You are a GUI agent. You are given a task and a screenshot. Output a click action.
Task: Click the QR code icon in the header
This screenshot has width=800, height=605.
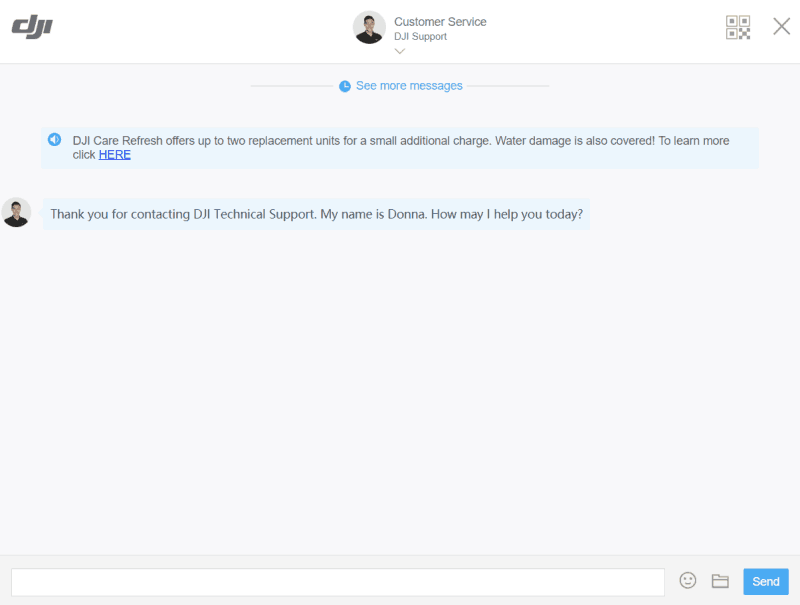pyautogui.click(x=738, y=27)
